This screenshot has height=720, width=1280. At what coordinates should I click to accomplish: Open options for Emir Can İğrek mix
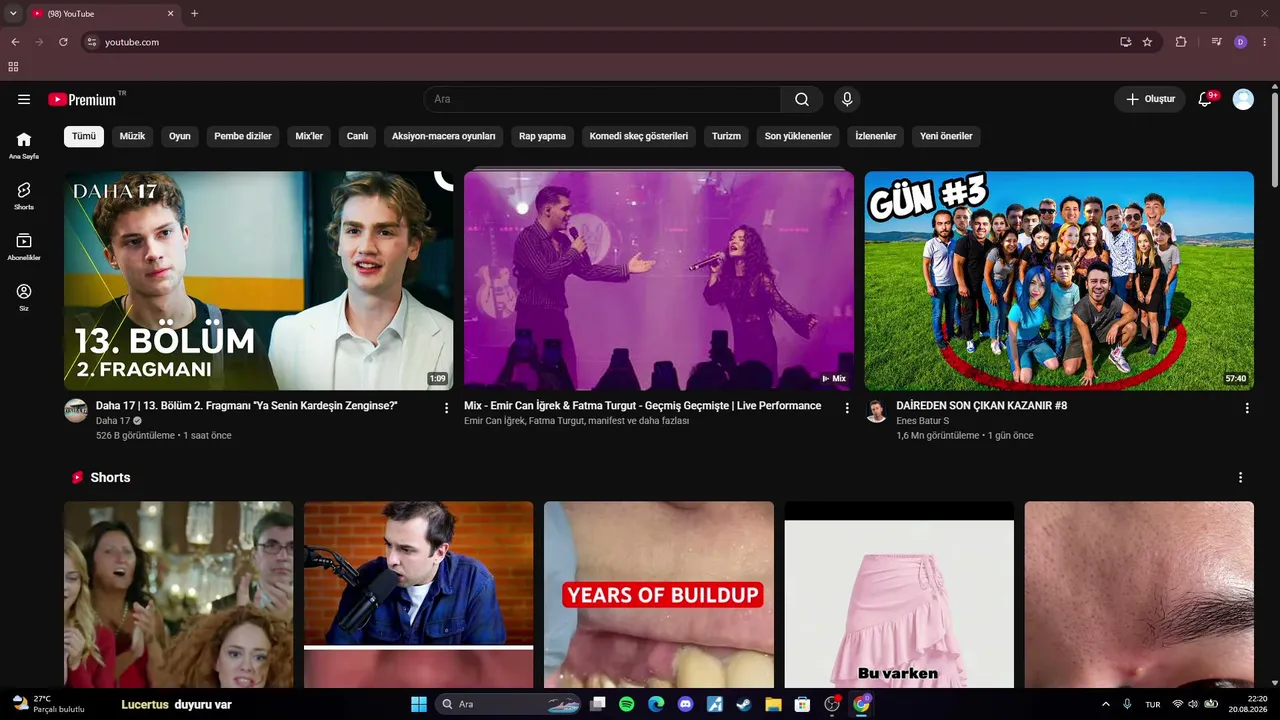pos(847,408)
